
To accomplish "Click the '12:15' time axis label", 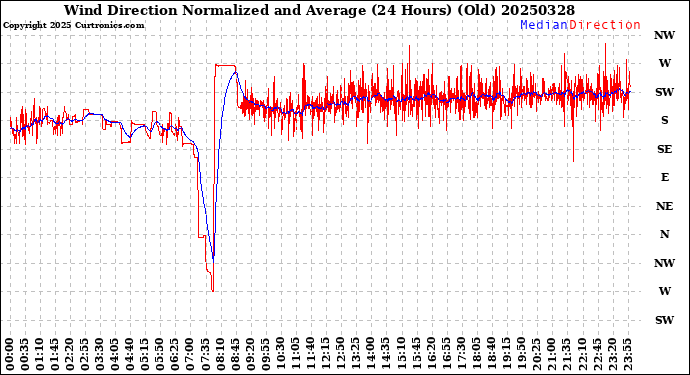I will coord(325,354).
